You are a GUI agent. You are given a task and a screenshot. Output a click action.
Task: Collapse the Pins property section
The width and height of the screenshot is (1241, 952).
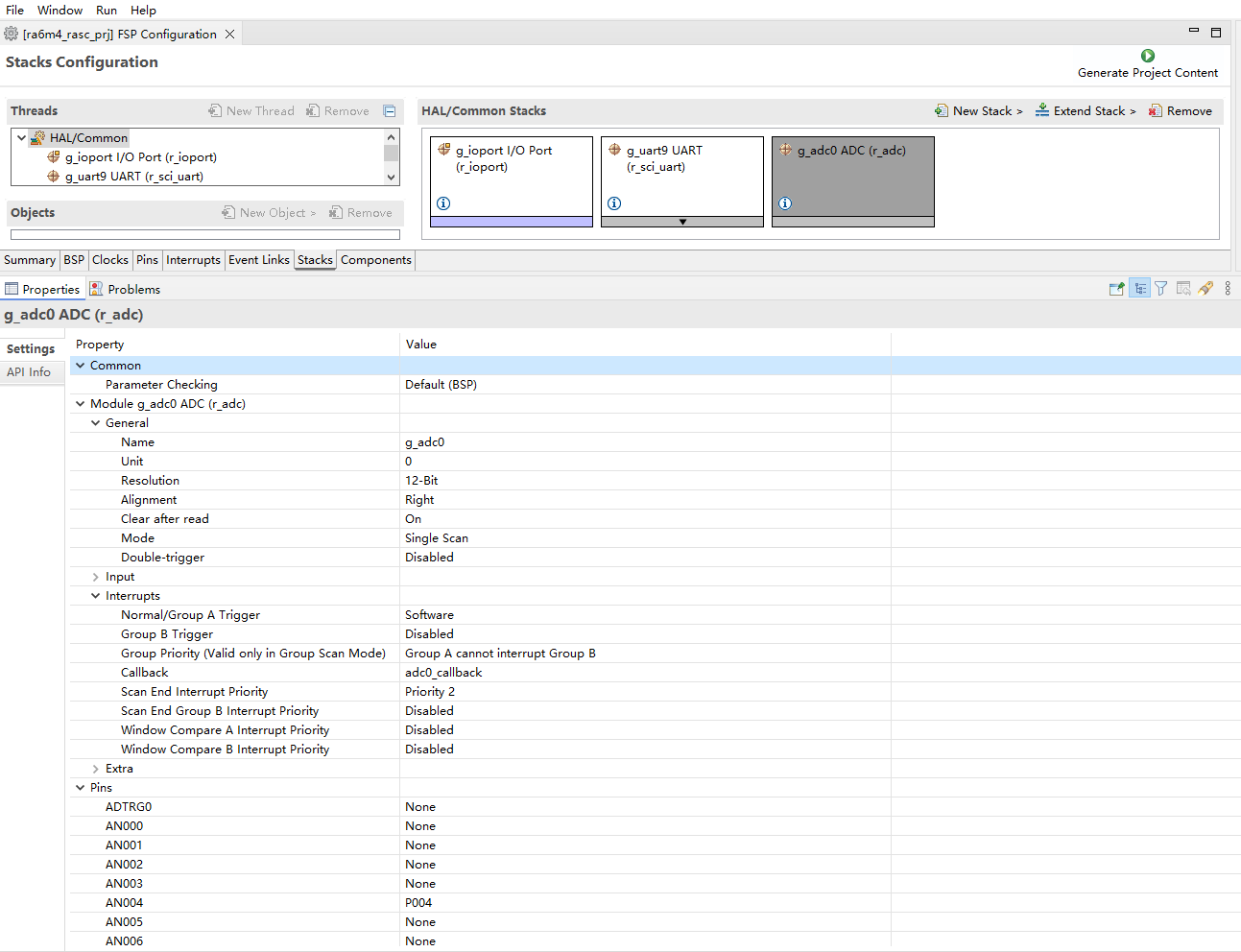pos(81,788)
